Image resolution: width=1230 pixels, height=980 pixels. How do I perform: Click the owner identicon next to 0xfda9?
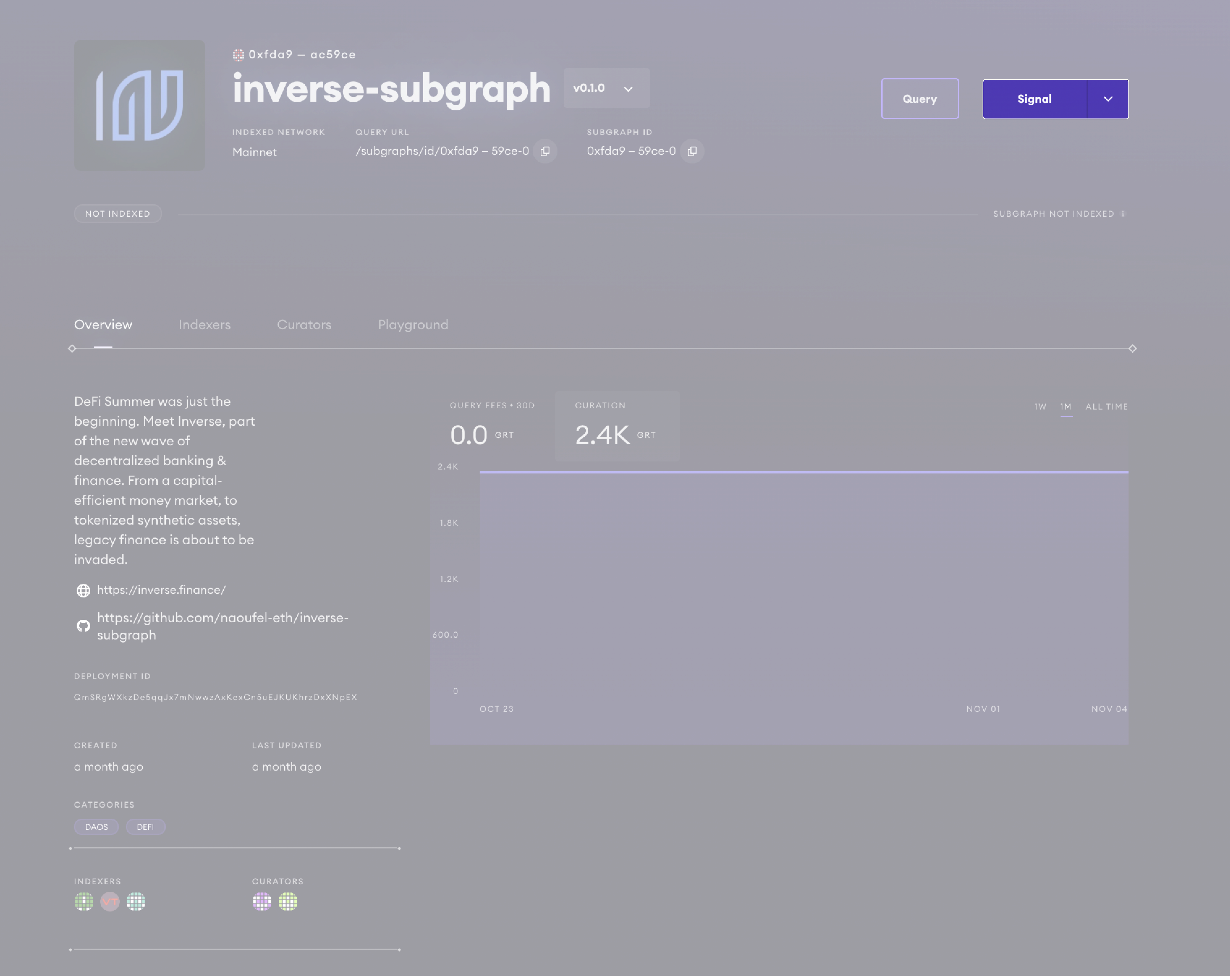click(x=238, y=55)
